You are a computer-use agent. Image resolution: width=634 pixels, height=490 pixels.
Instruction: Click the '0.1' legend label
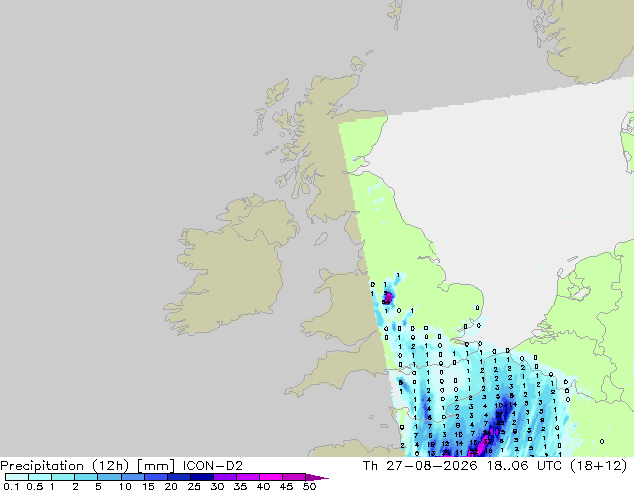point(11,486)
